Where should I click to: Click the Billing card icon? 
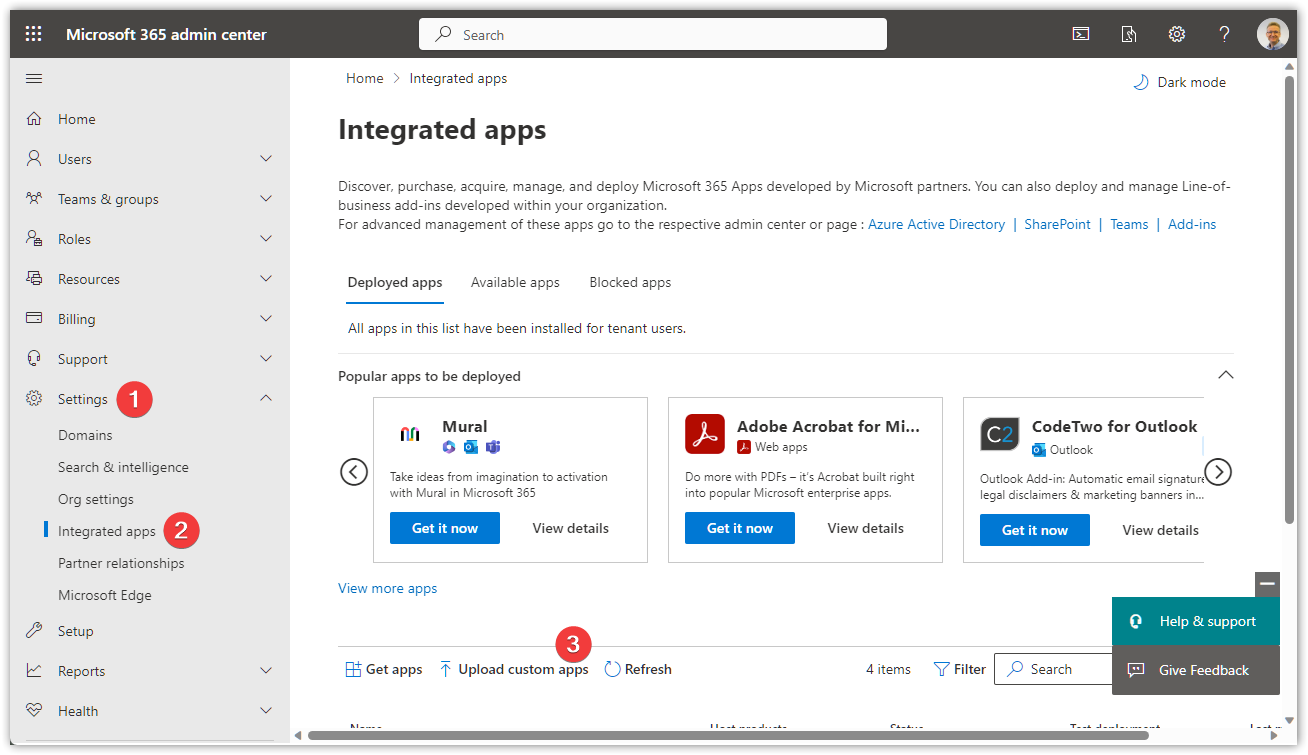[34, 318]
